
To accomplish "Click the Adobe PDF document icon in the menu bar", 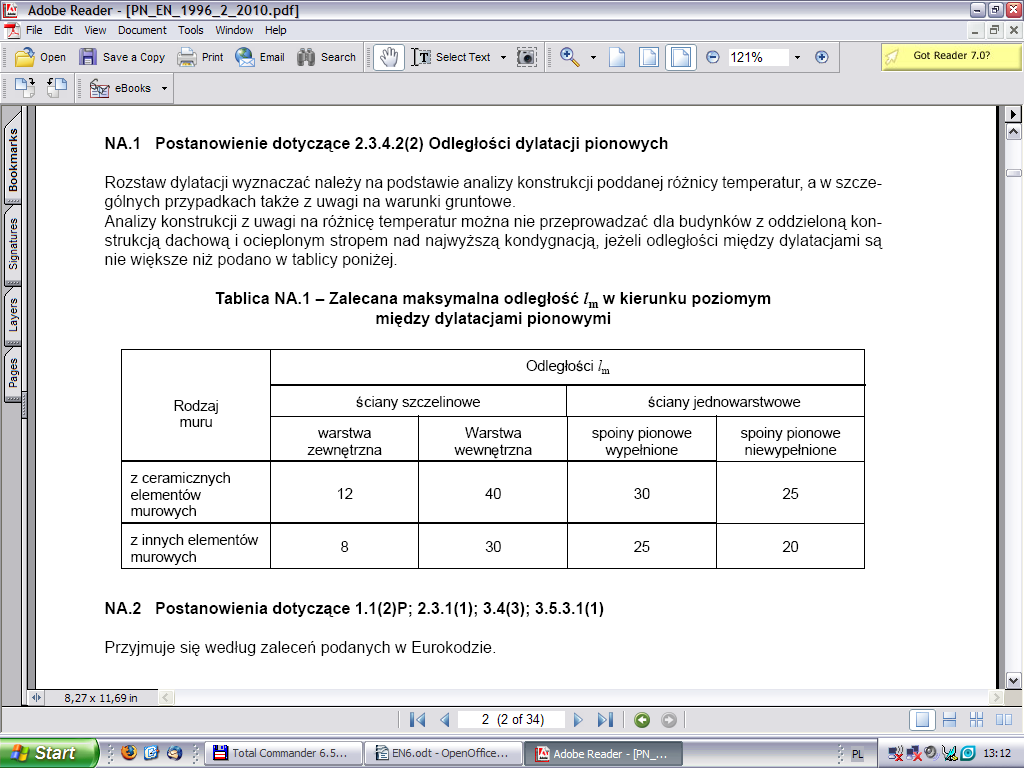I will 11,30.
